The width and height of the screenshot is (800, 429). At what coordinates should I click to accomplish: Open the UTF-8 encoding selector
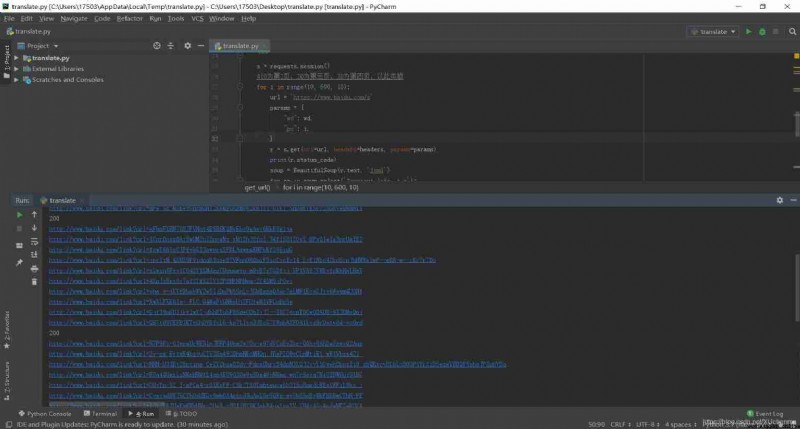648,424
